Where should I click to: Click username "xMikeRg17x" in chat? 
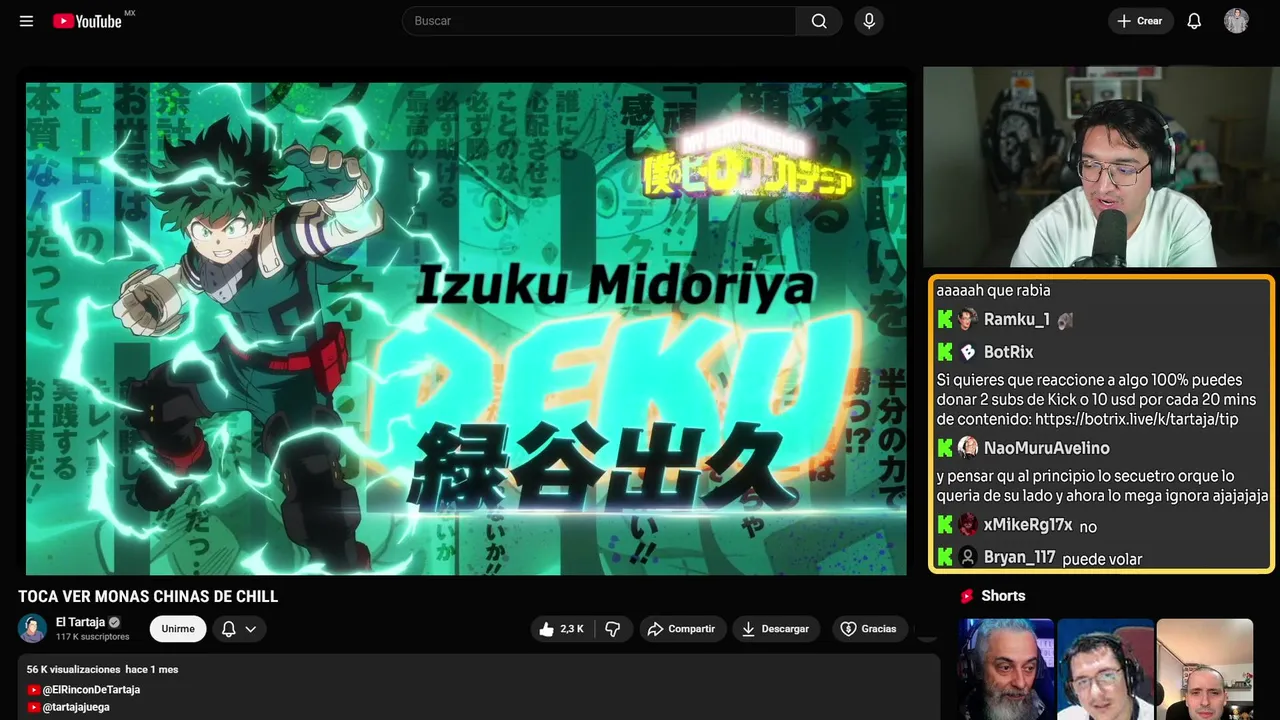click(x=1028, y=525)
